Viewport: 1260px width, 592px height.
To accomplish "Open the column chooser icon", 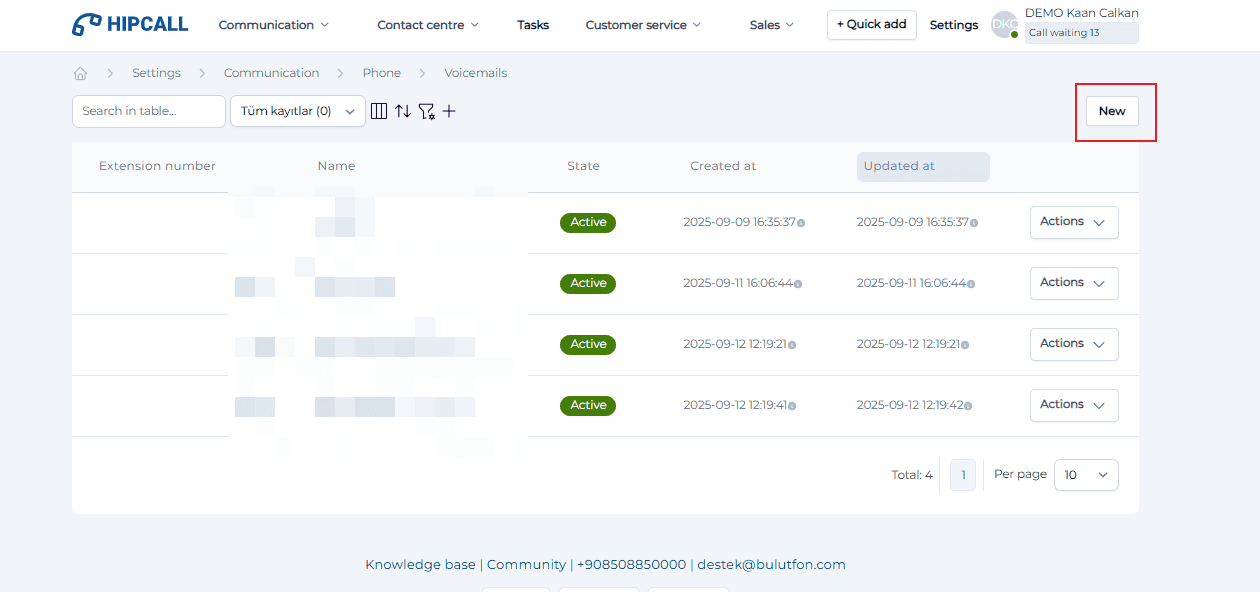I will click(379, 111).
